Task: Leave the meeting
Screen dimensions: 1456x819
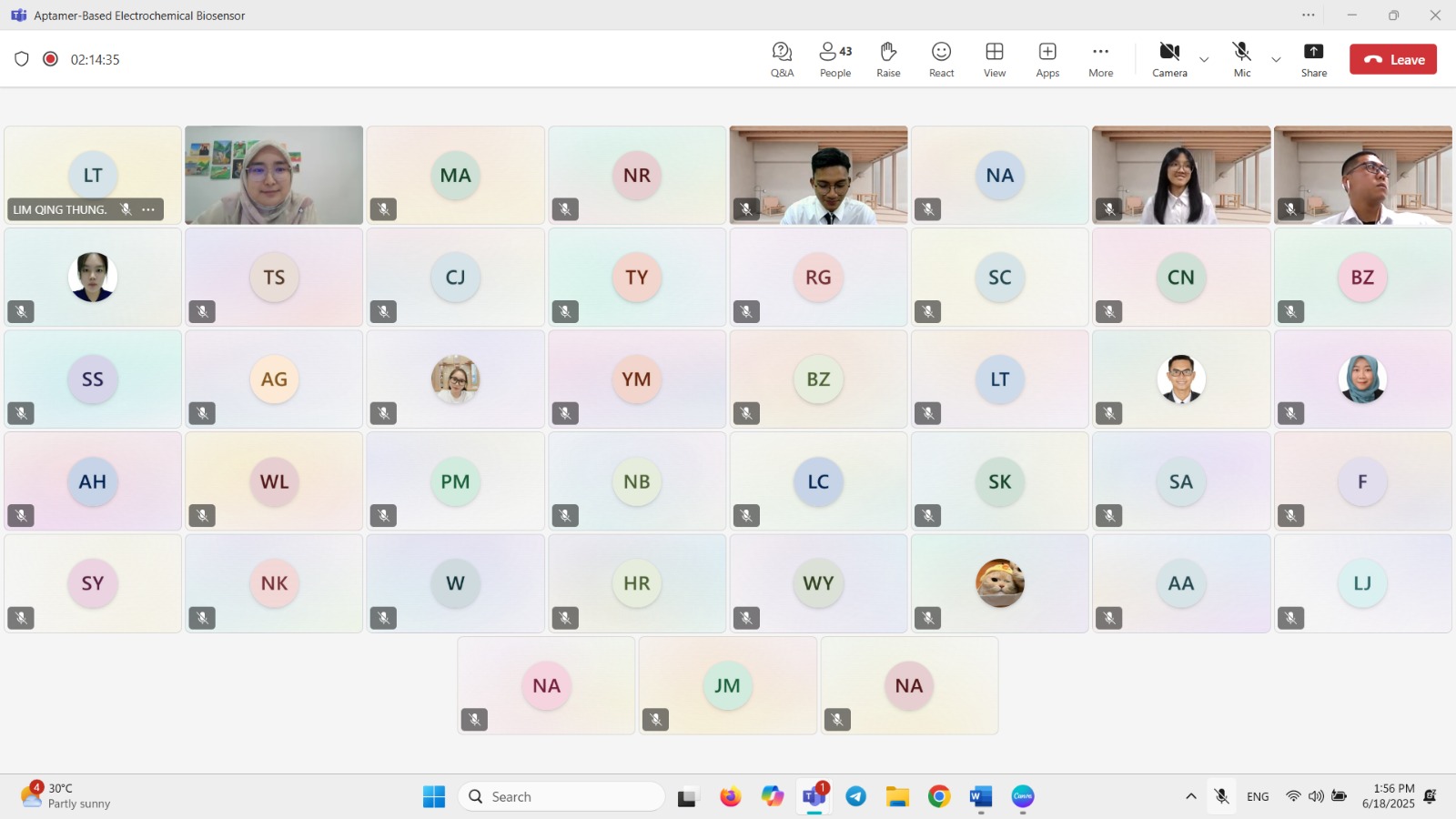Action: [1393, 59]
